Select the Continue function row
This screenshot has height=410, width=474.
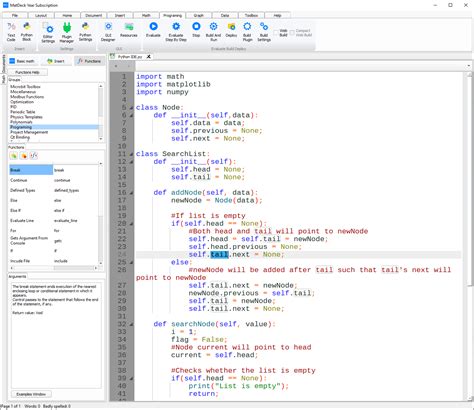[54, 180]
